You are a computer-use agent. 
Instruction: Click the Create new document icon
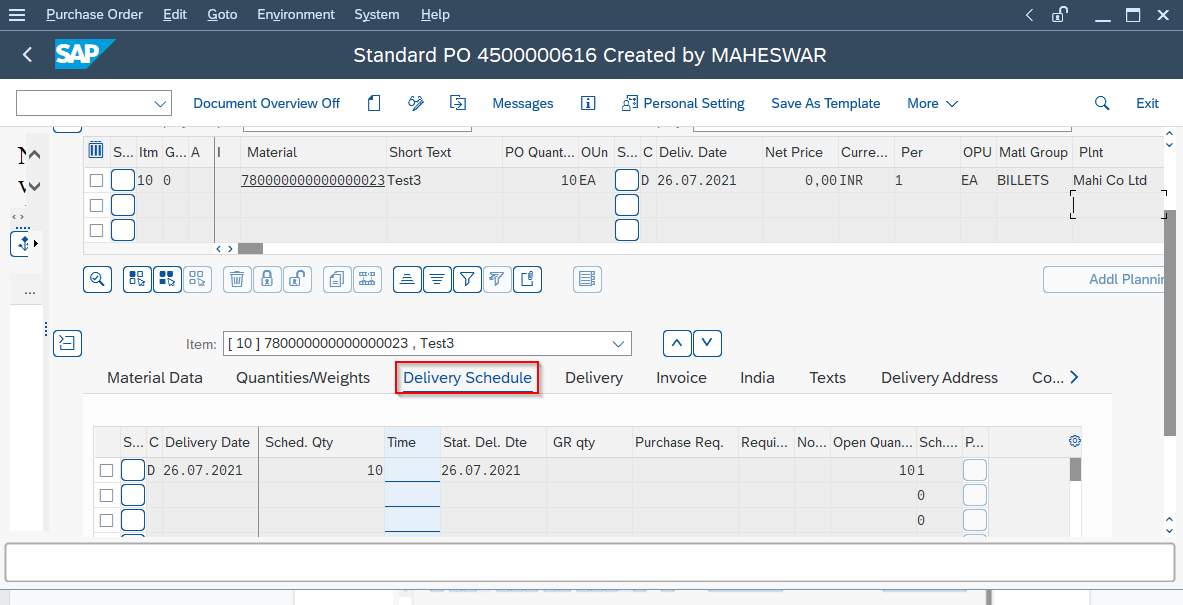tap(374, 103)
